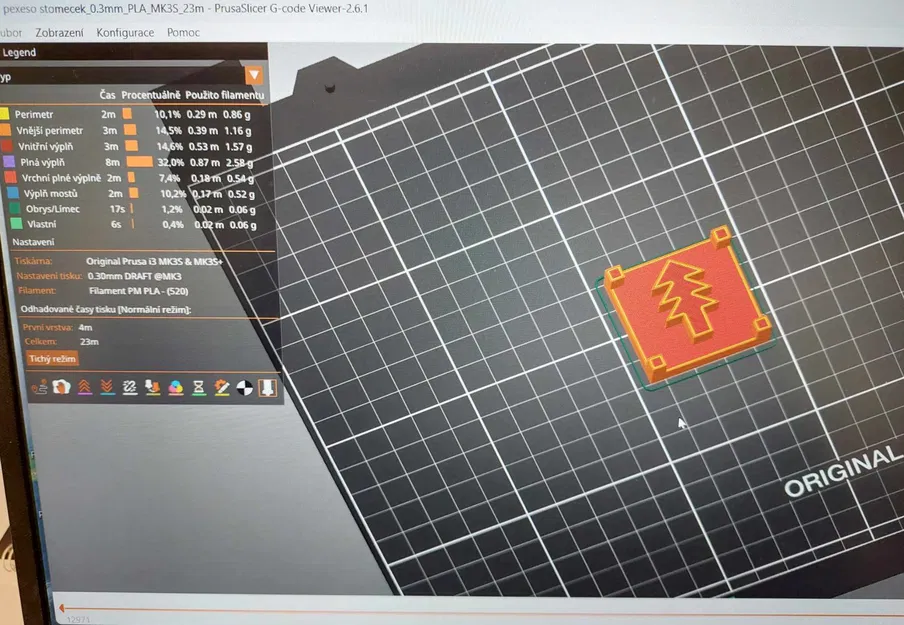Open the Konfigurace menu
The height and width of the screenshot is (625, 904).
(x=125, y=33)
